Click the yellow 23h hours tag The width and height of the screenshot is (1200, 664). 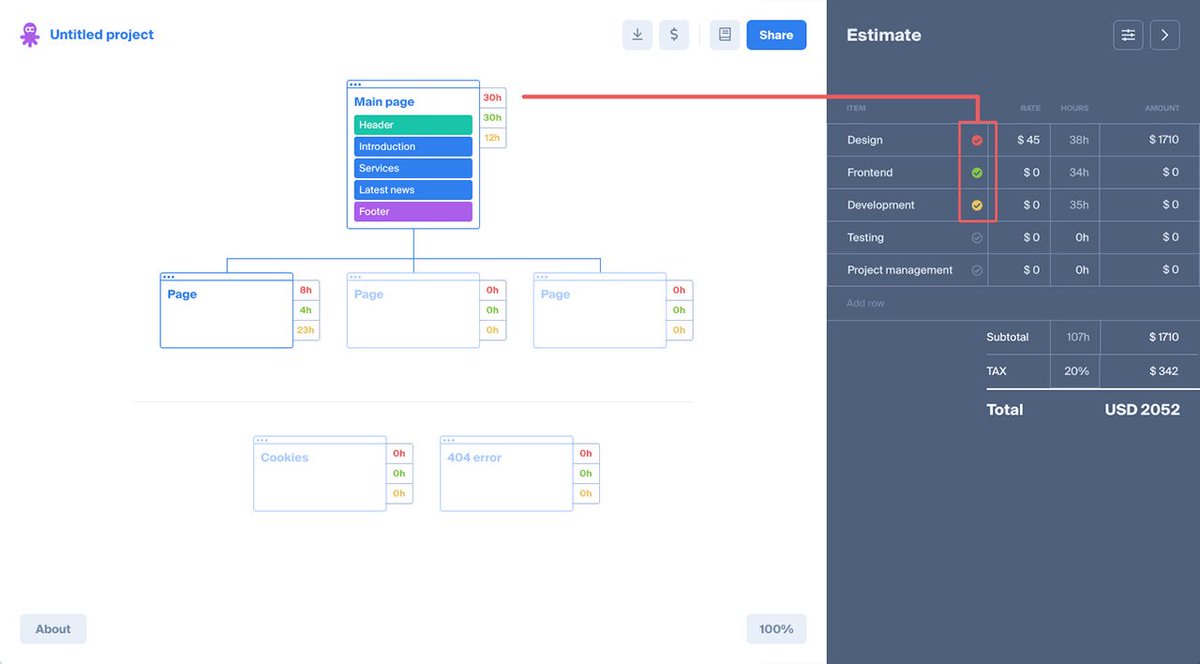click(306, 330)
